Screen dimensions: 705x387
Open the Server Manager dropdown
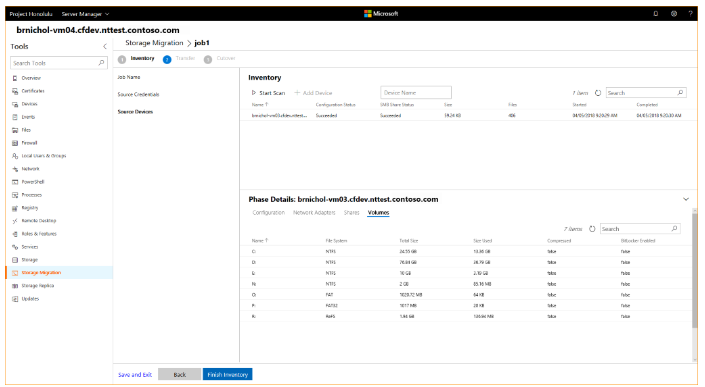pyautogui.click(x=85, y=14)
